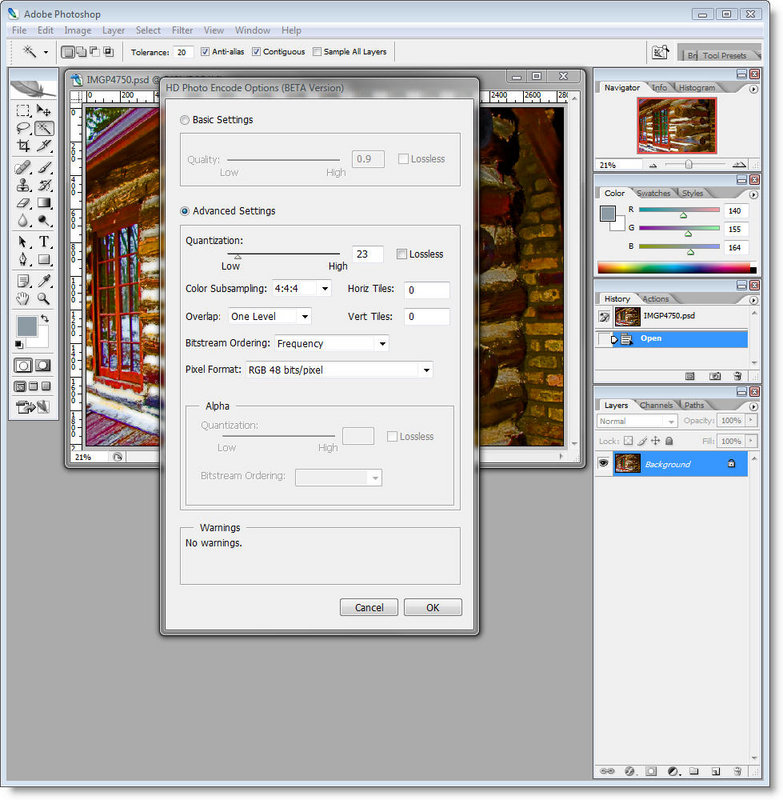The height and width of the screenshot is (800, 783).
Task: Expand the Open history step triangle
Action: click(x=614, y=339)
